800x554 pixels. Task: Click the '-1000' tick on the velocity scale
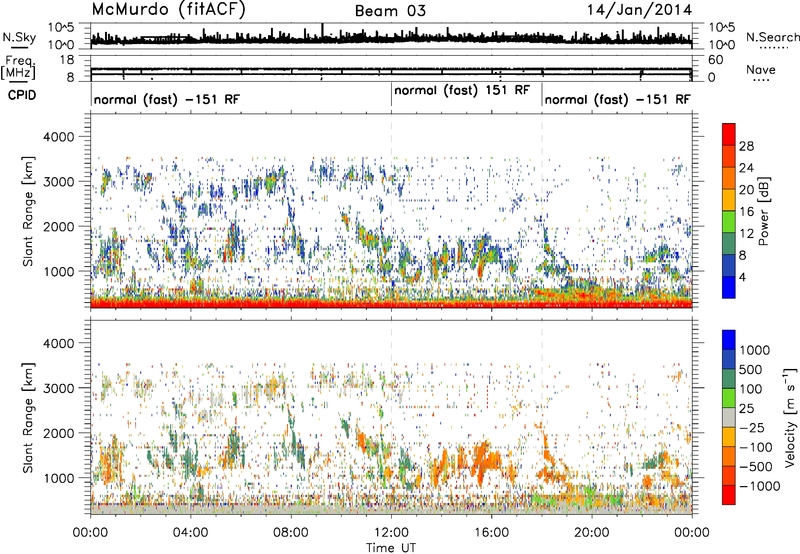point(760,486)
